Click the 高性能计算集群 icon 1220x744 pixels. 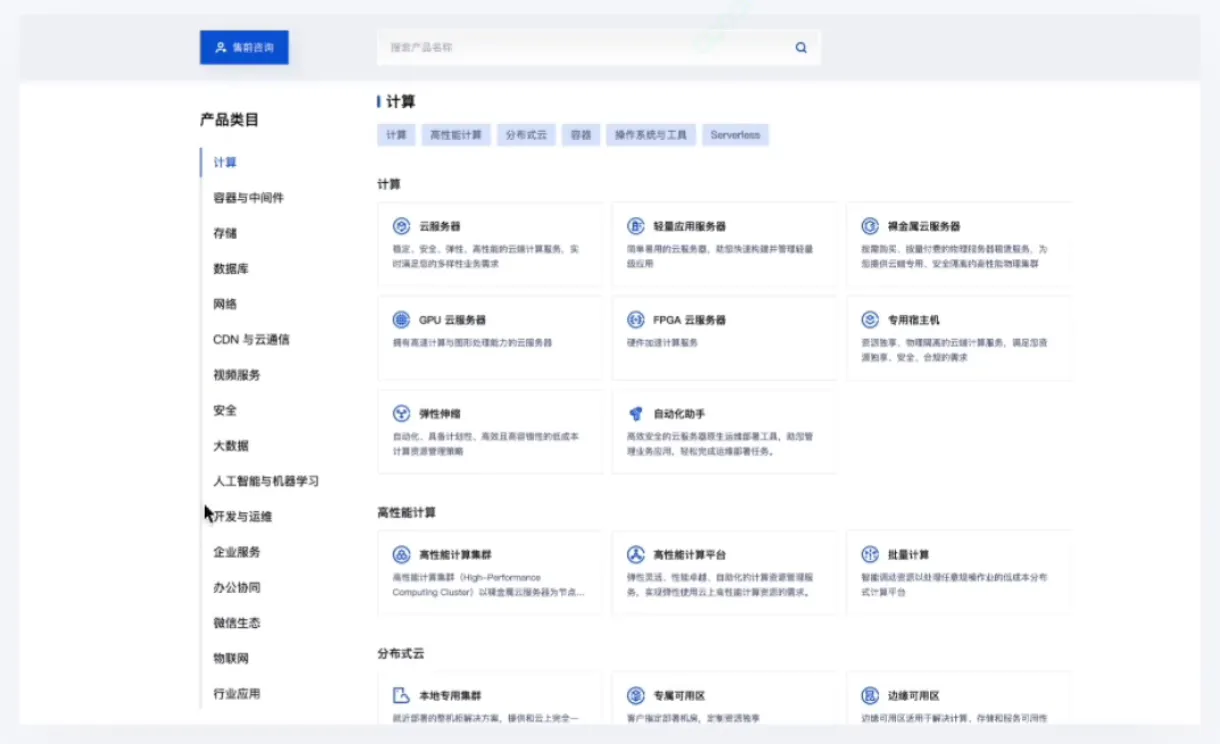(x=401, y=554)
